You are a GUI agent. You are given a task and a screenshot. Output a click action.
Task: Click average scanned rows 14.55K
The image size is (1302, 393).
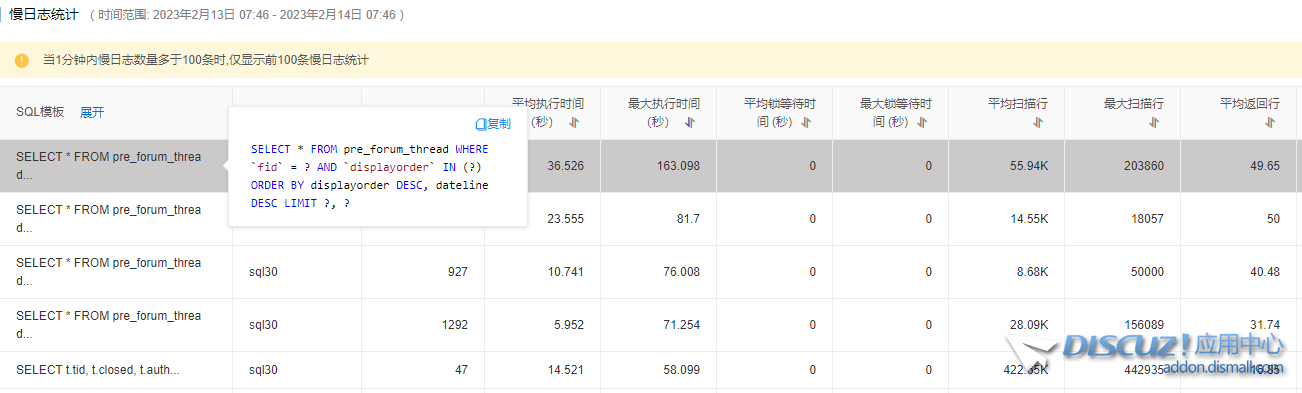[x=1029, y=219]
